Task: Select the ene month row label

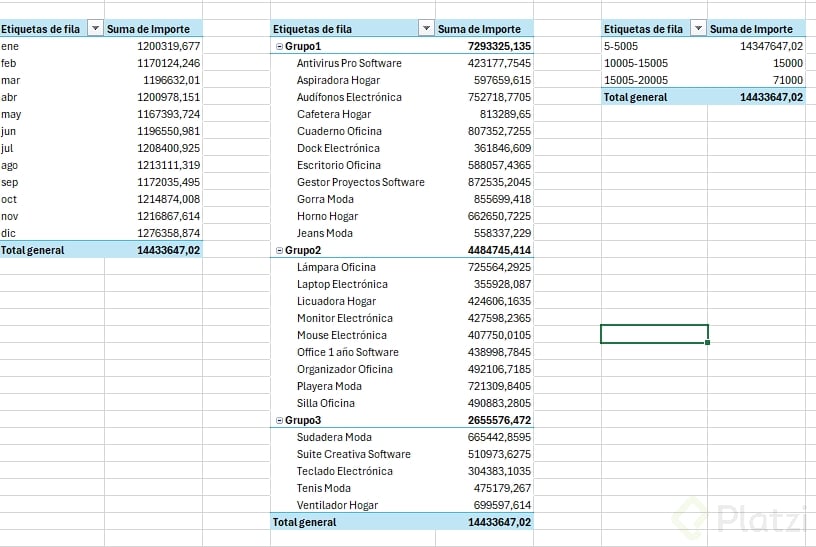Action: point(10,46)
